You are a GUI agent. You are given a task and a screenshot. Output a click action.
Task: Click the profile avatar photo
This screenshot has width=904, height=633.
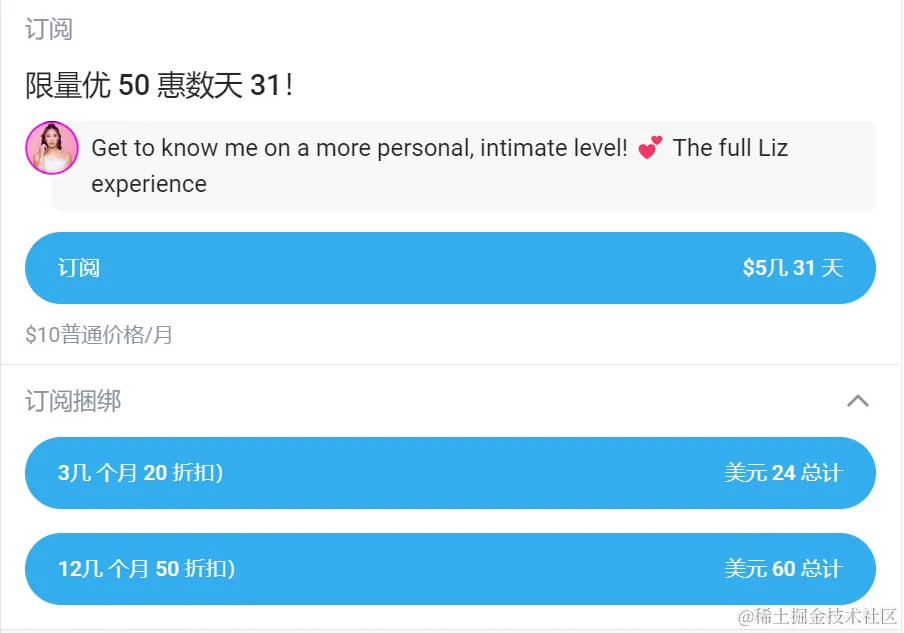click(x=51, y=148)
